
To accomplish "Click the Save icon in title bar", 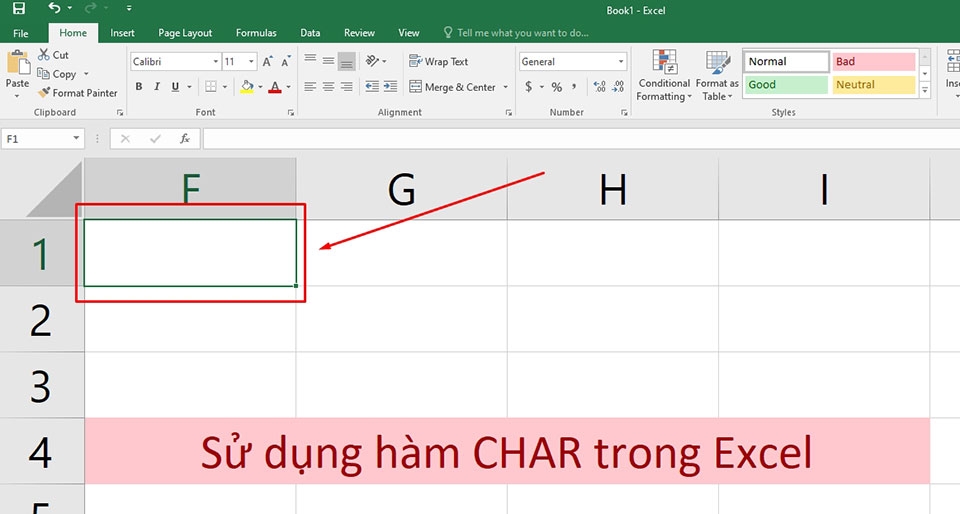I will coord(19,9).
